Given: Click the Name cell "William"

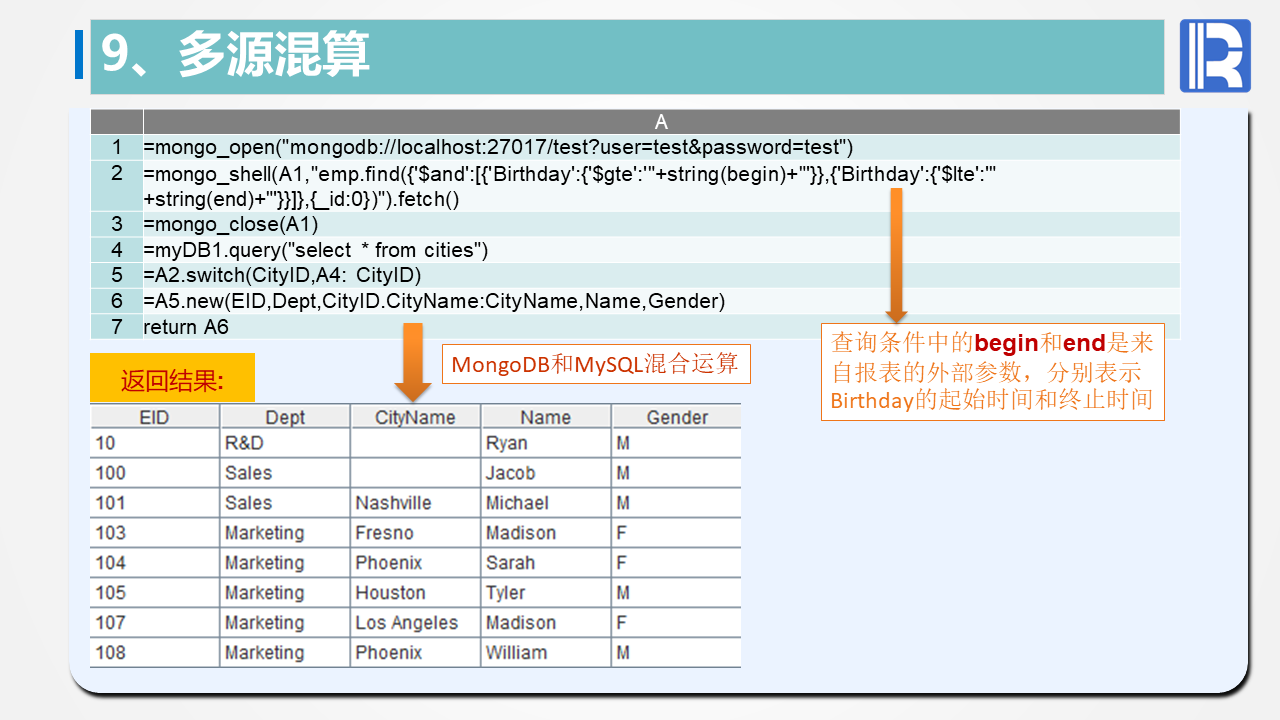Looking at the screenshot, I should pyautogui.click(x=546, y=653).
